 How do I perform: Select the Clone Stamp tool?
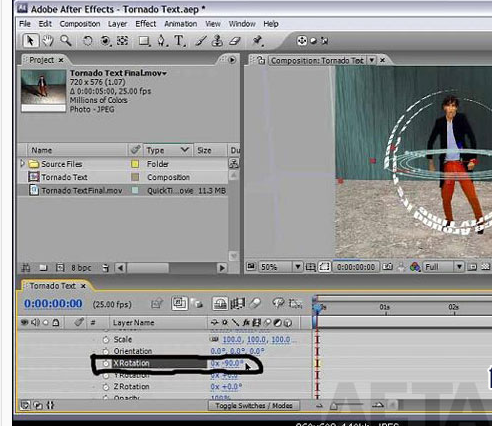click(x=217, y=41)
